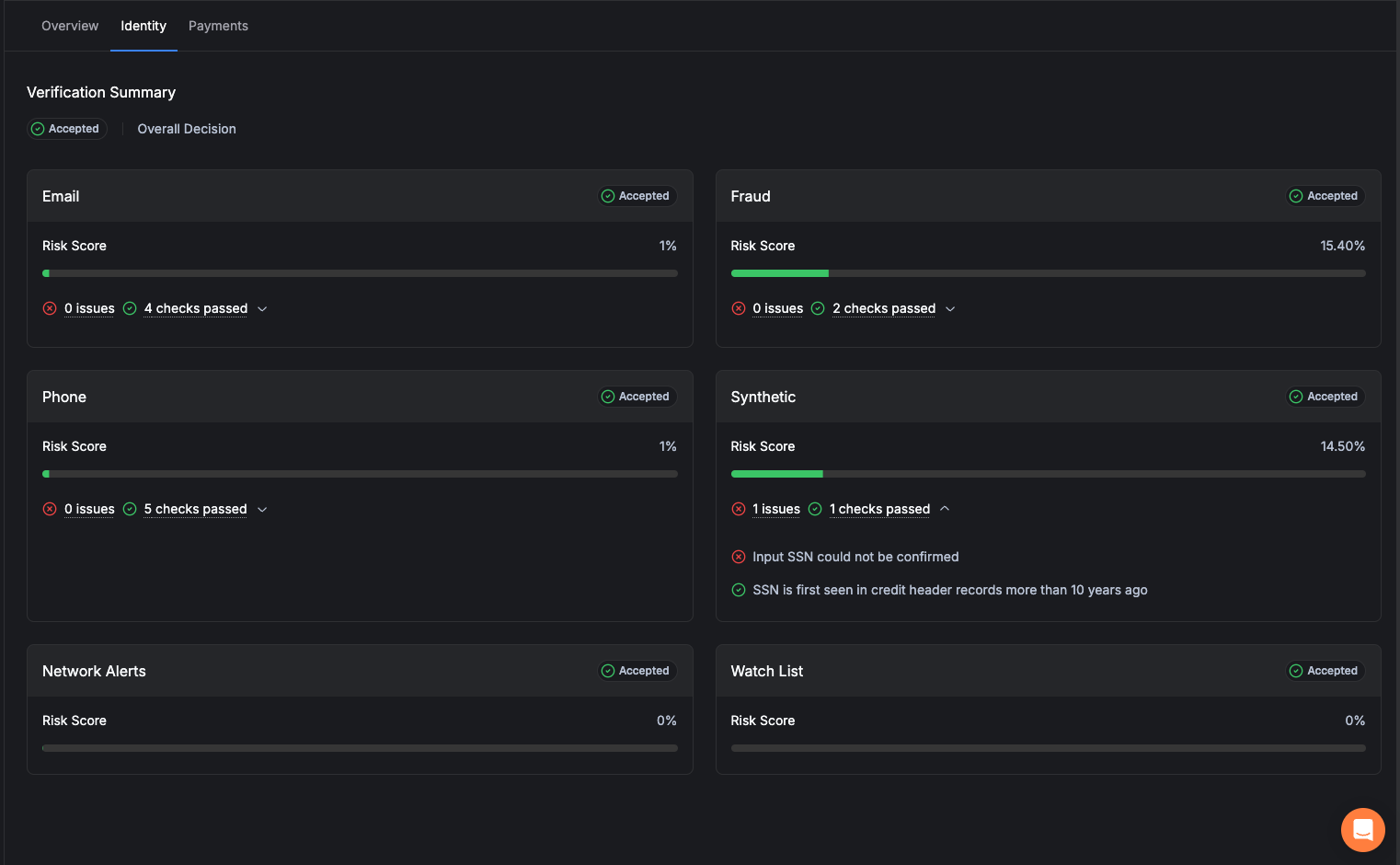Click the check icon beside Accepted under Verification Summary
This screenshot has width=1400, height=865.
[x=38, y=129]
